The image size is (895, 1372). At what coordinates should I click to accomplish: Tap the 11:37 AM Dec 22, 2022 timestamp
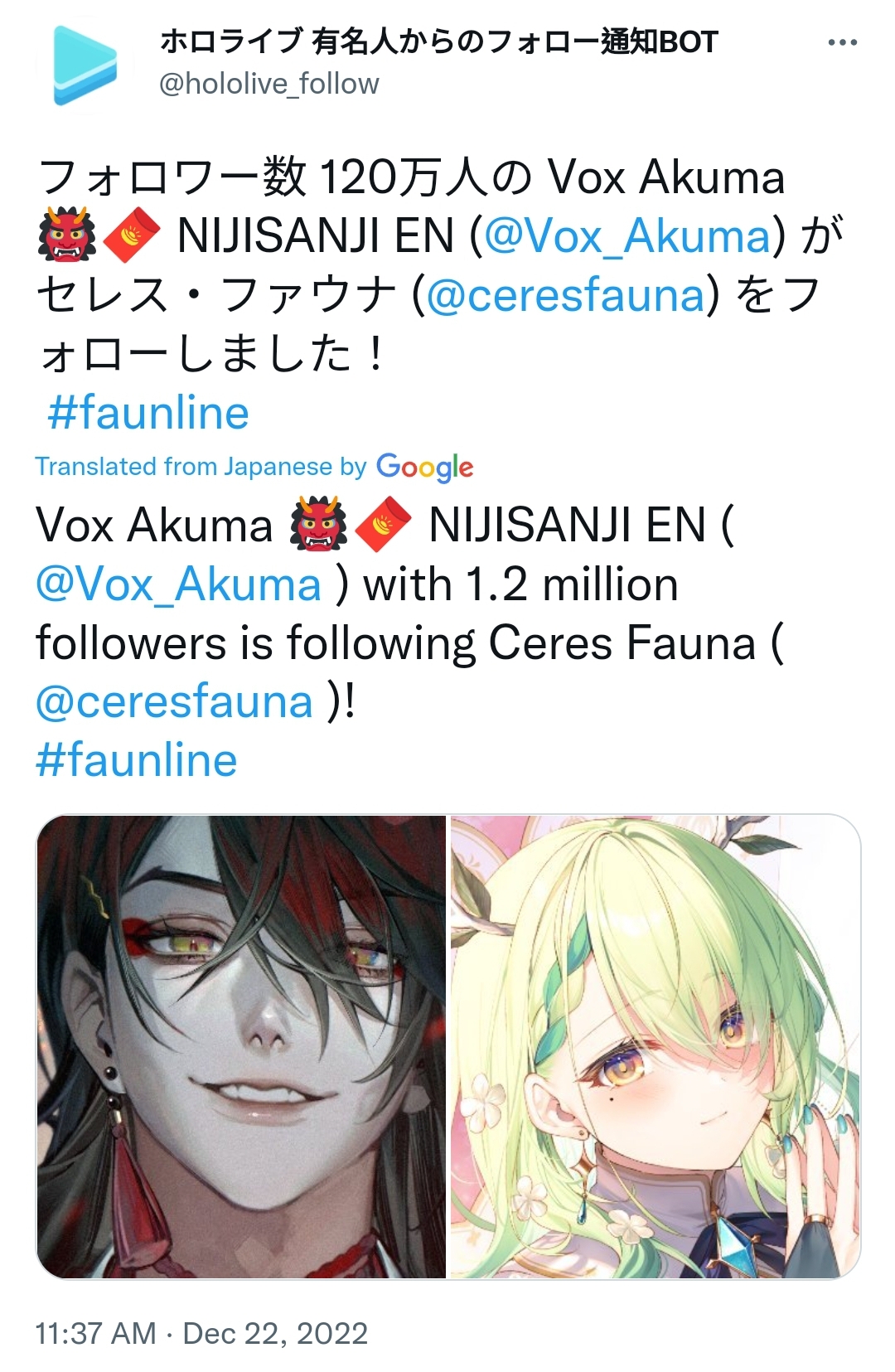pyautogui.click(x=201, y=1333)
